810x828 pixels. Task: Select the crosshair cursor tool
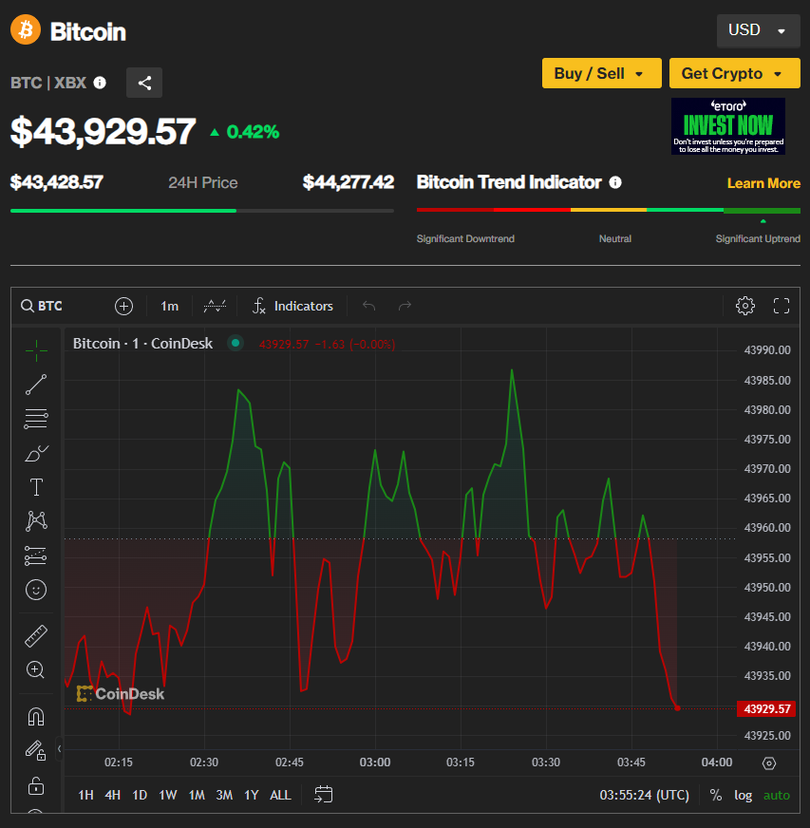point(36,350)
